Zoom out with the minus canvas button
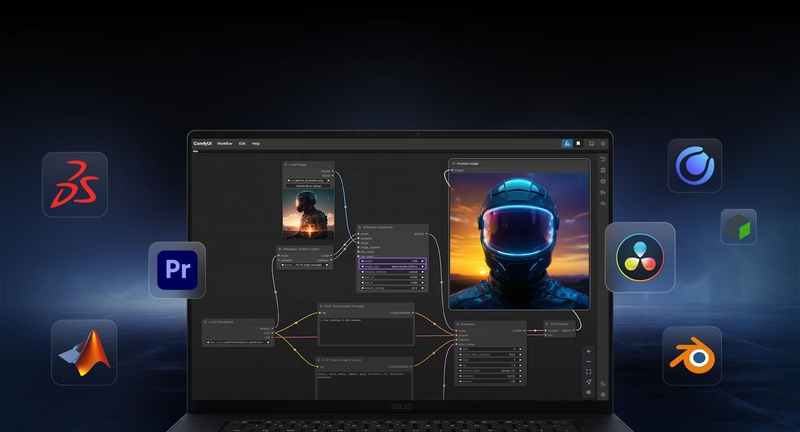 pyautogui.click(x=588, y=362)
